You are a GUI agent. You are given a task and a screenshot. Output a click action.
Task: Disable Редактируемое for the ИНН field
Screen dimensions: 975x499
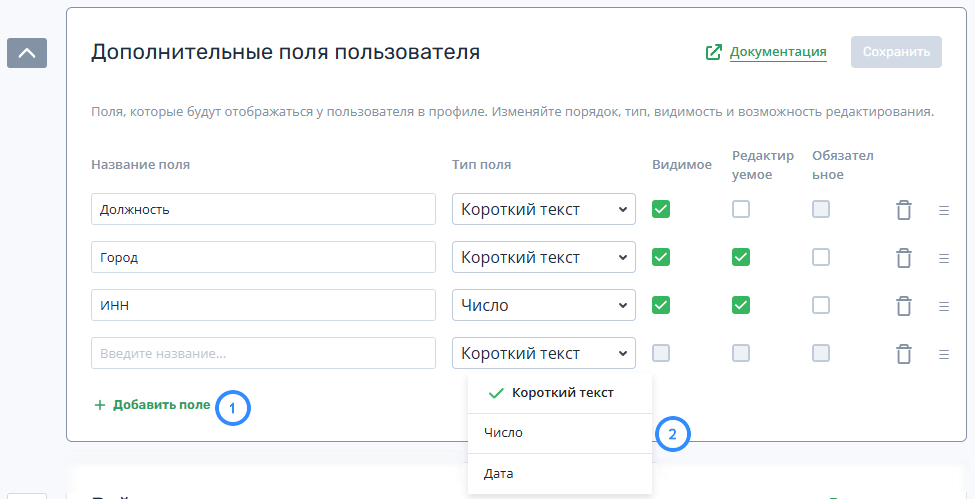[x=741, y=305]
